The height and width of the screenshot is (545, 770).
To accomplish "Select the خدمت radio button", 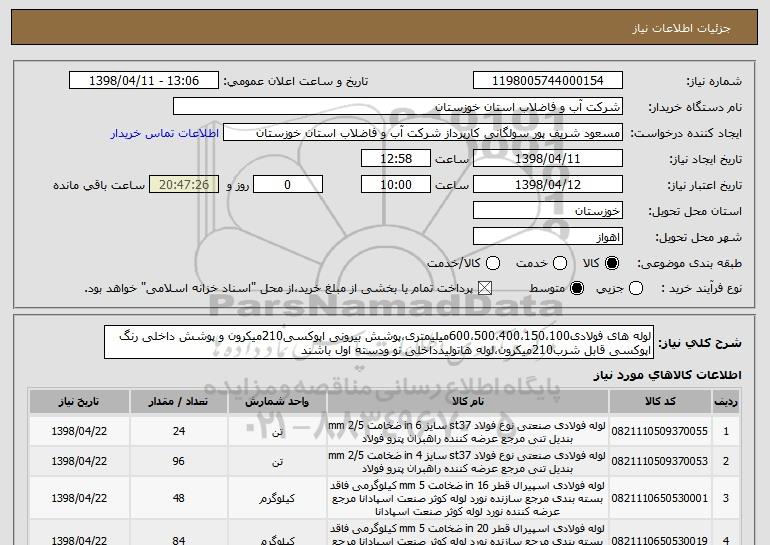I will pos(560,263).
